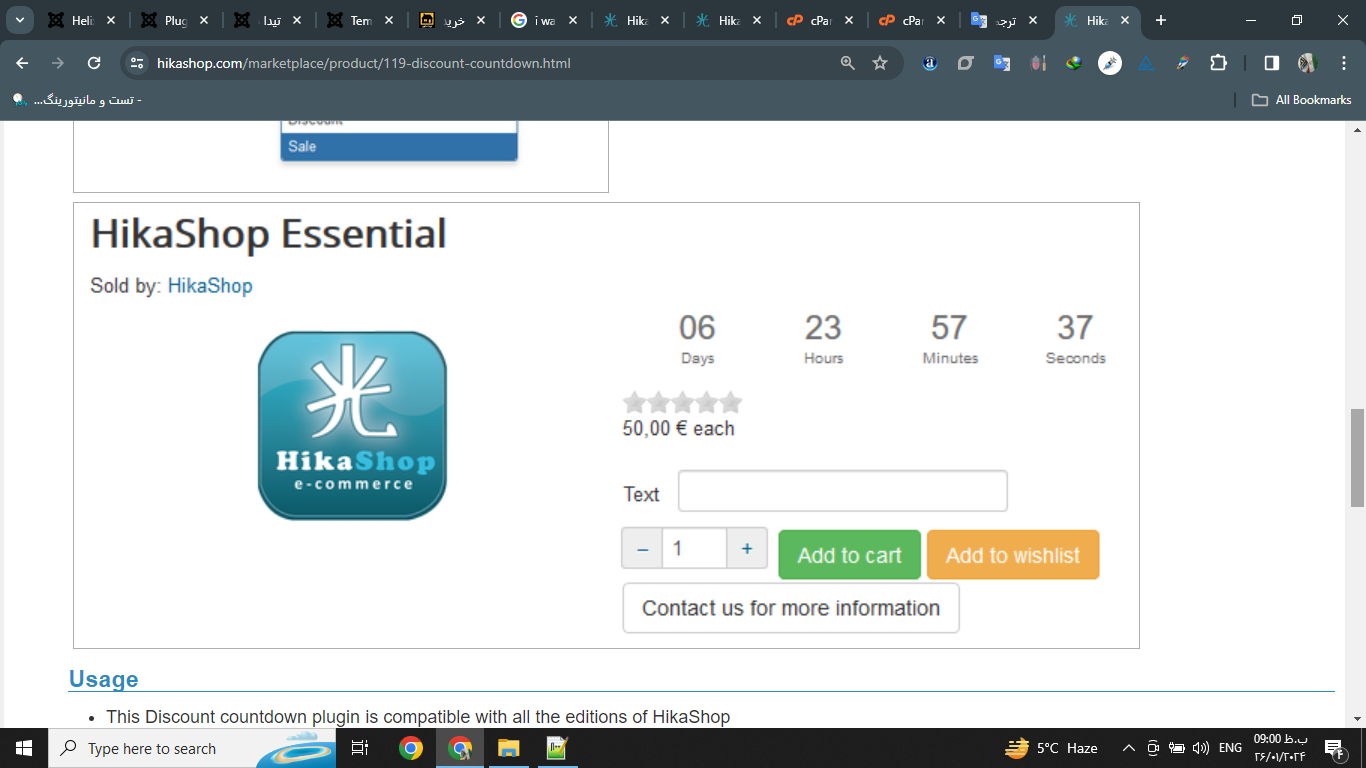Open the Amazon extension icon
The height and width of the screenshot is (768, 1366).
[x=930, y=63]
